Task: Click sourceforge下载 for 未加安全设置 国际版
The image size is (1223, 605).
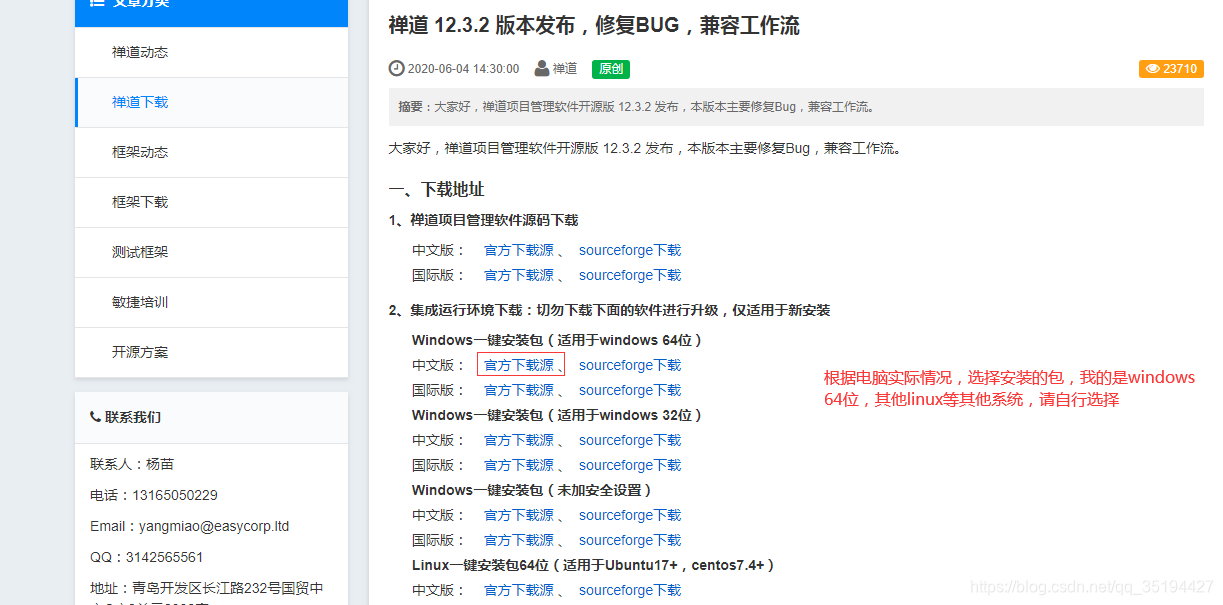Action: point(630,540)
